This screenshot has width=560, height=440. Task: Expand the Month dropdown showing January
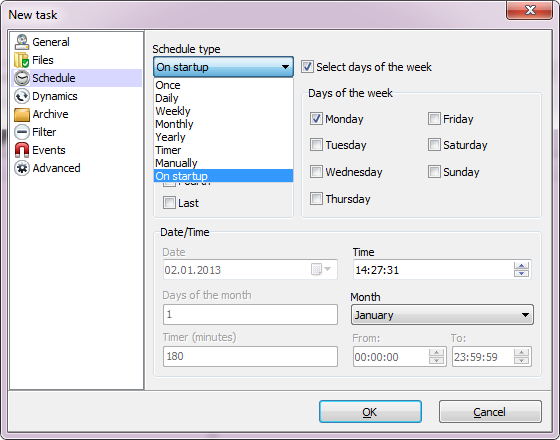point(442,315)
